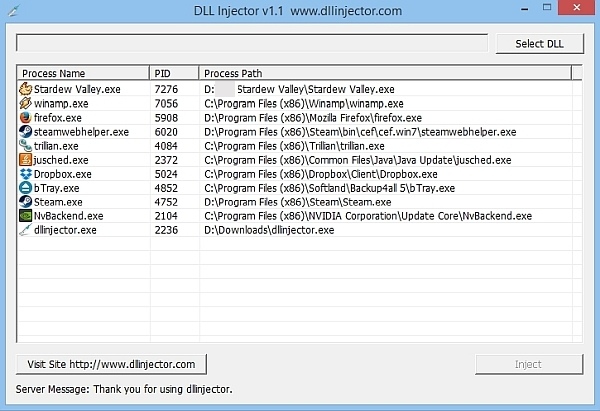Screen dimensions: 600x411
Task: Click the syringe icon beside dllinjector.exe
Action: [x=25, y=230]
